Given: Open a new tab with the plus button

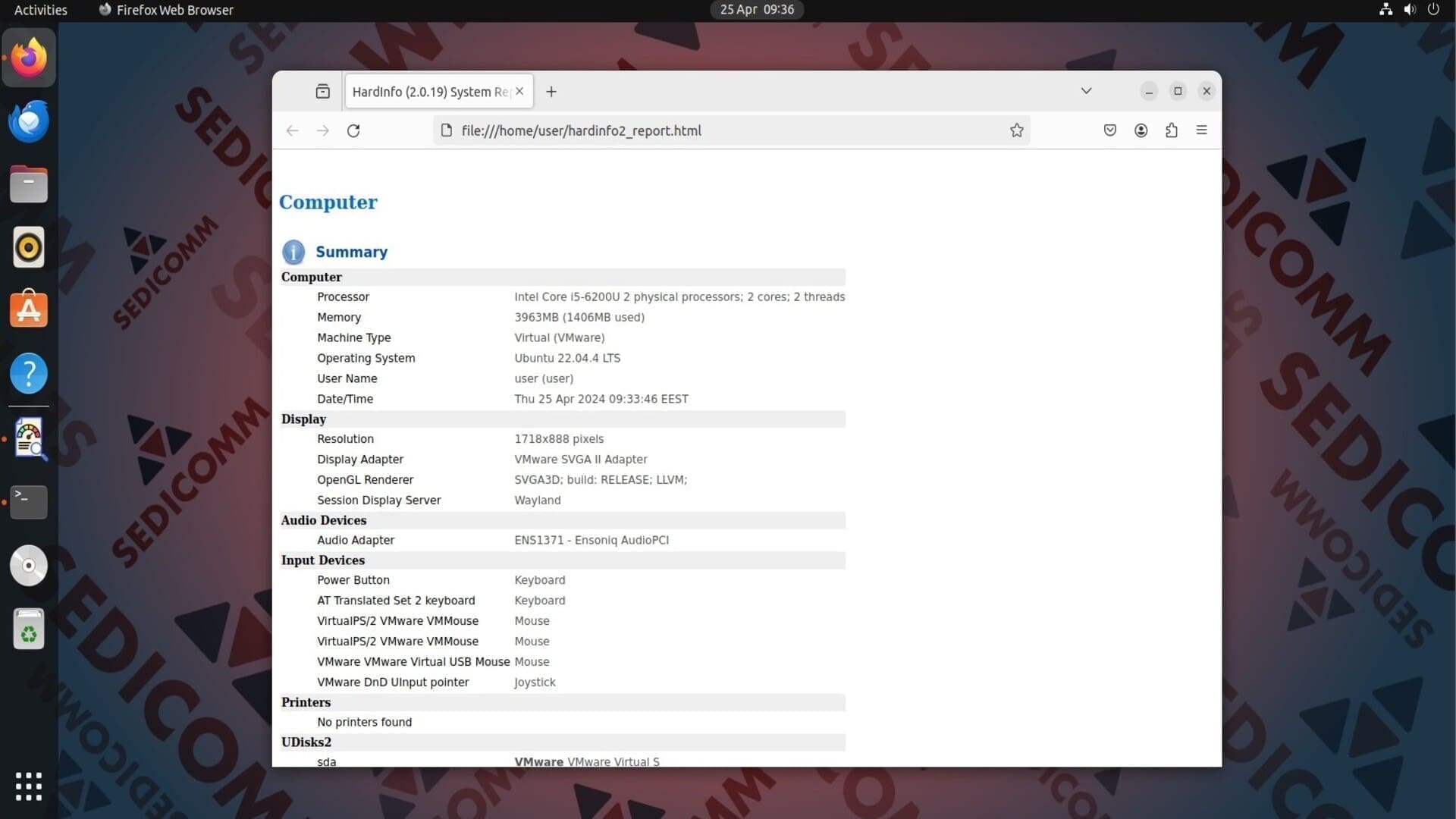Looking at the screenshot, I should [x=551, y=92].
